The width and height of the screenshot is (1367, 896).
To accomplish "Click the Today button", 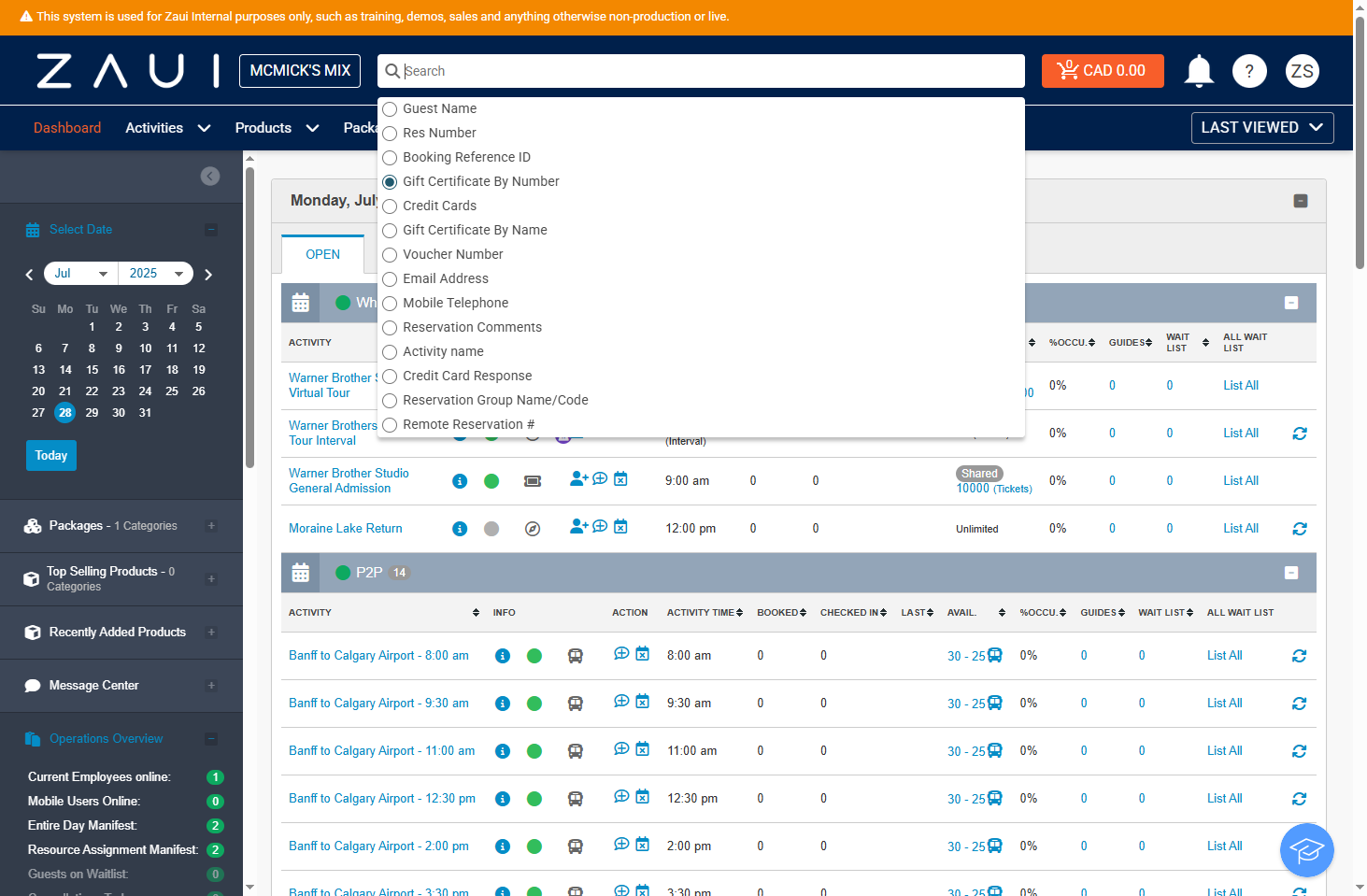I will [x=51, y=456].
